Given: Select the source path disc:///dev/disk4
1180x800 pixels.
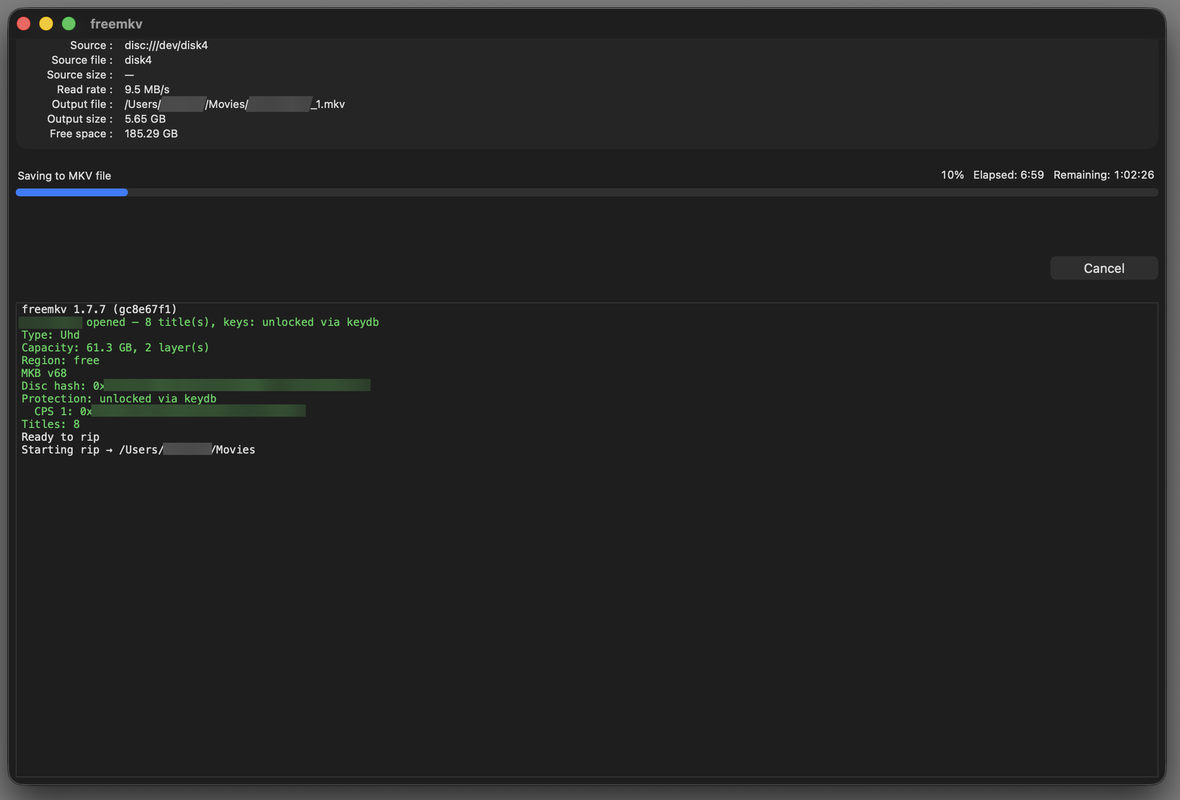Looking at the screenshot, I should (x=166, y=45).
